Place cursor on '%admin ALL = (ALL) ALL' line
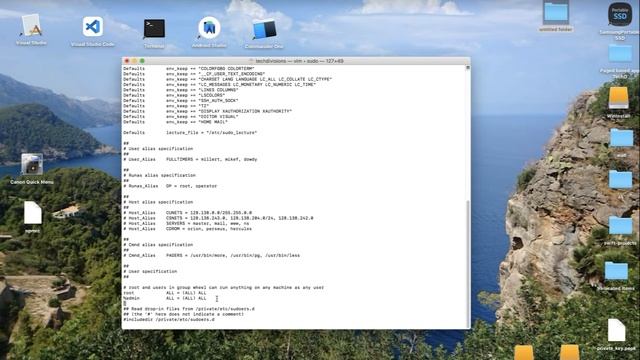 point(164,298)
